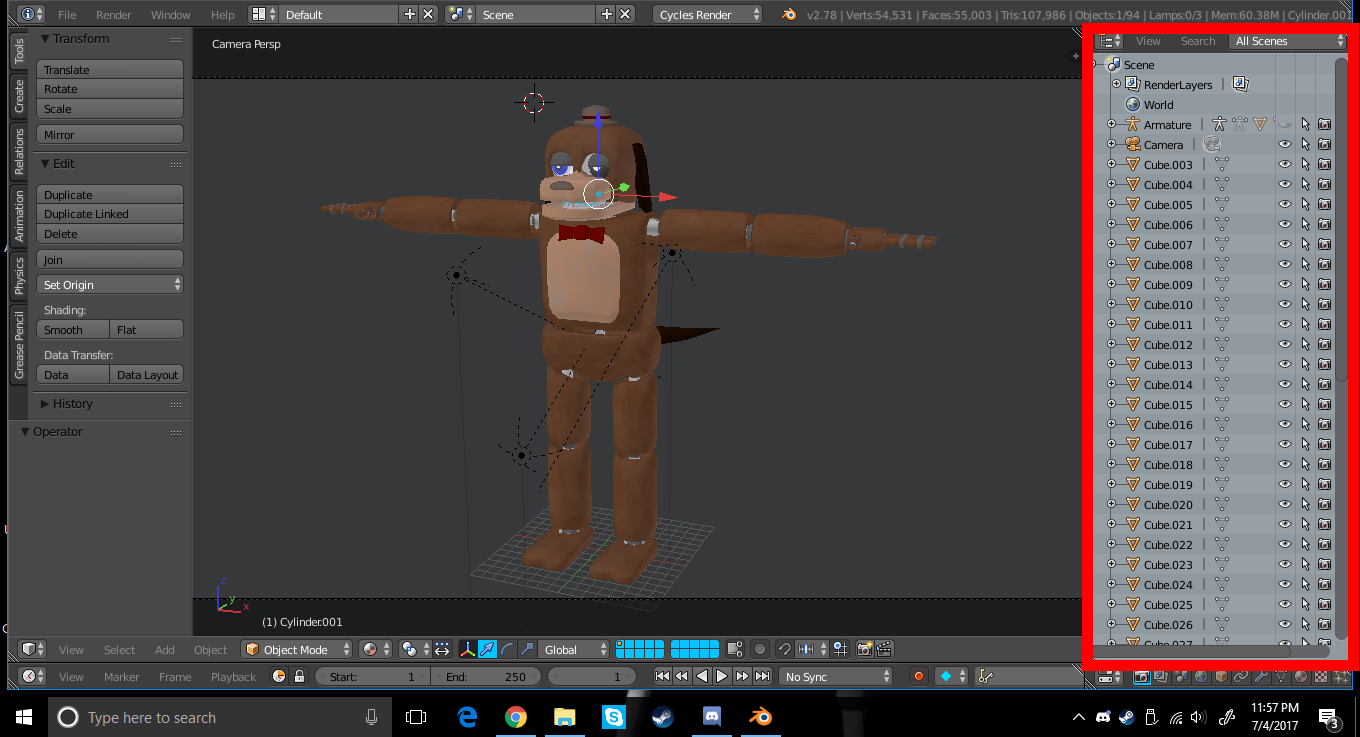Click the record keyframe red dot button

click(919, 676)
